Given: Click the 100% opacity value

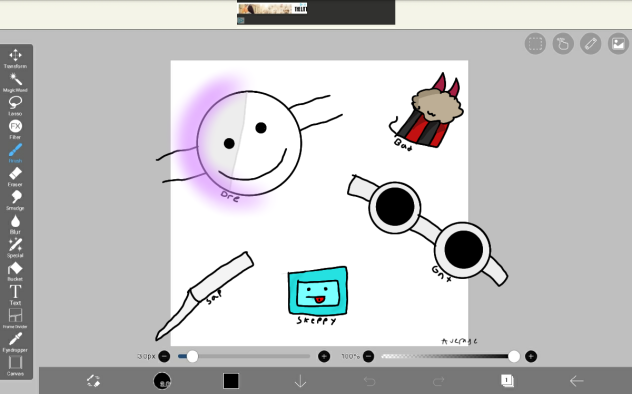Looking at the screenshot, I should click(350, 357).
